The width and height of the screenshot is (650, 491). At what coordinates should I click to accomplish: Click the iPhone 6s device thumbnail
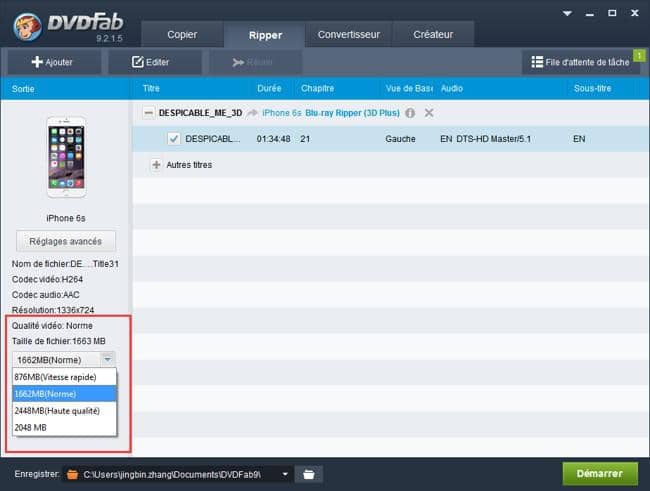[66, 157]
